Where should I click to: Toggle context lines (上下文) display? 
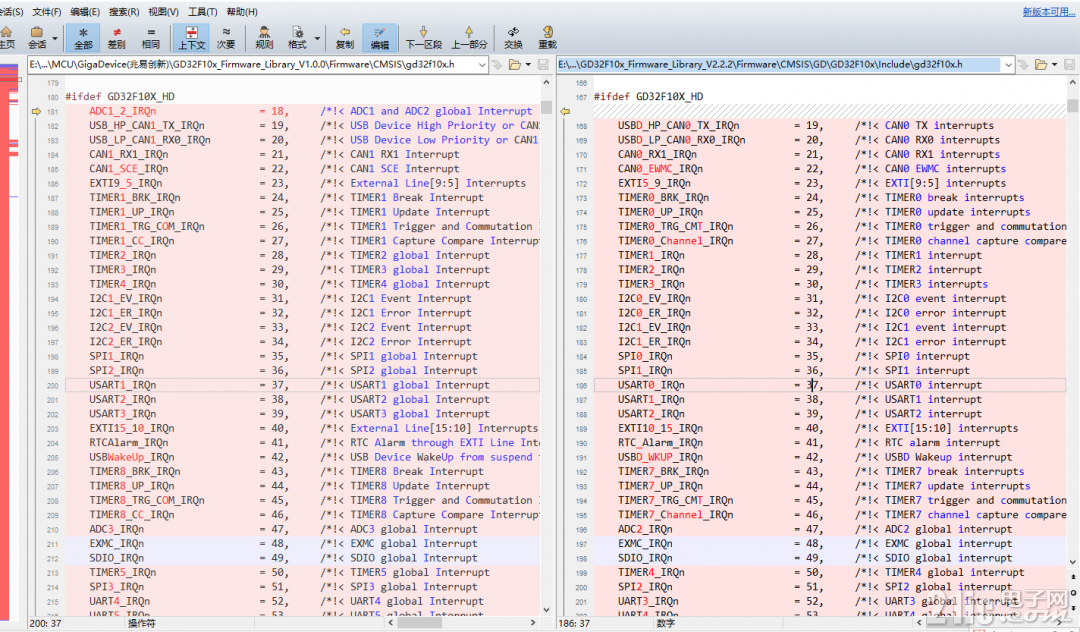191,37
